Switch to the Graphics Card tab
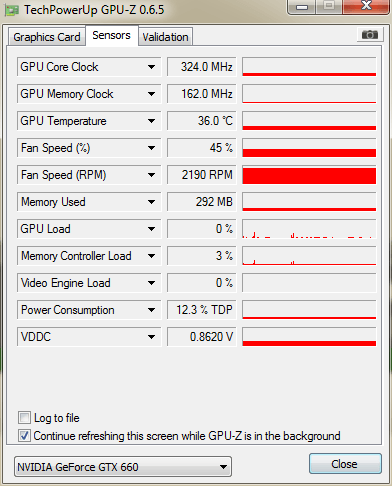This screenshot has height=486, width=392. click(47, 37)
